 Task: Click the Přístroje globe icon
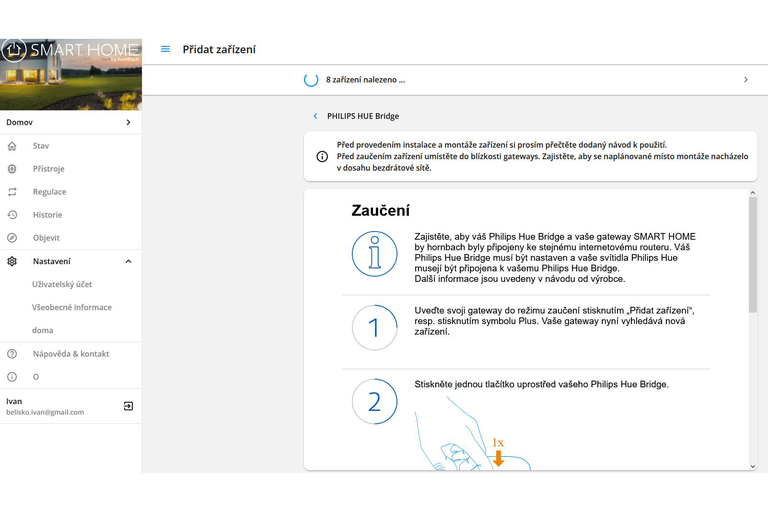coord(12,169)
